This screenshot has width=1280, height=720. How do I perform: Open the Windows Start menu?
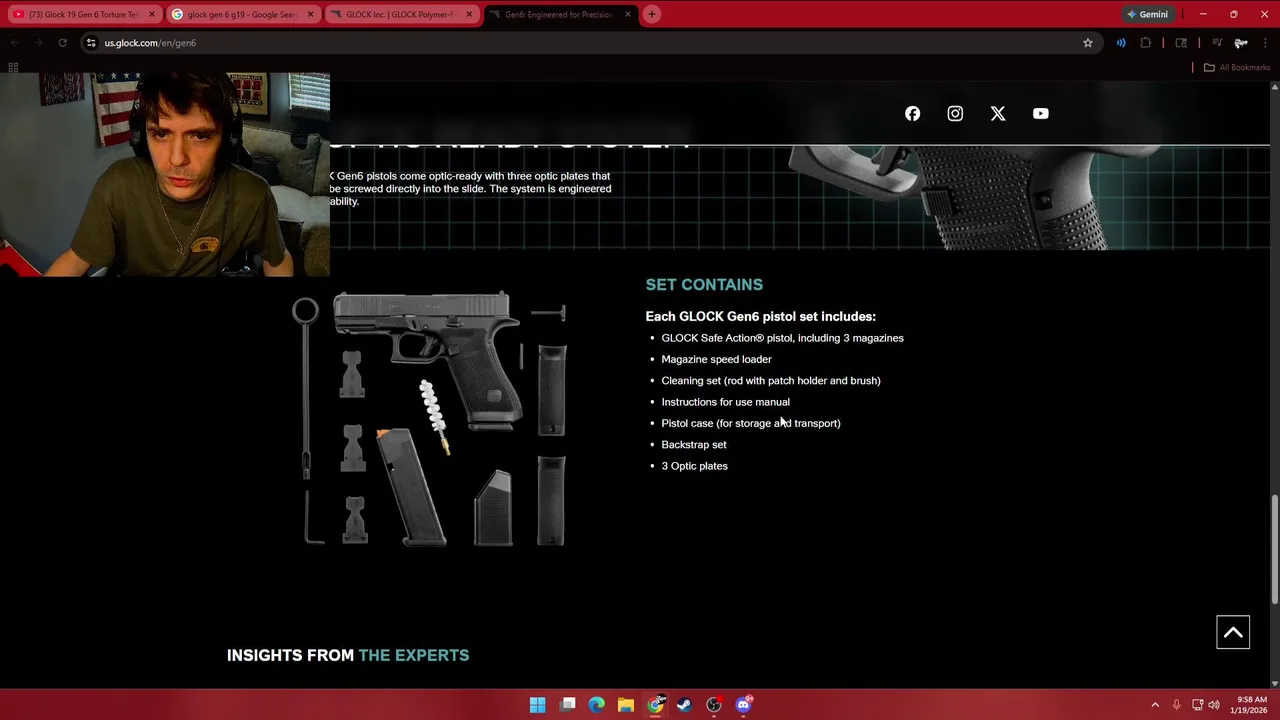[537, 705]
